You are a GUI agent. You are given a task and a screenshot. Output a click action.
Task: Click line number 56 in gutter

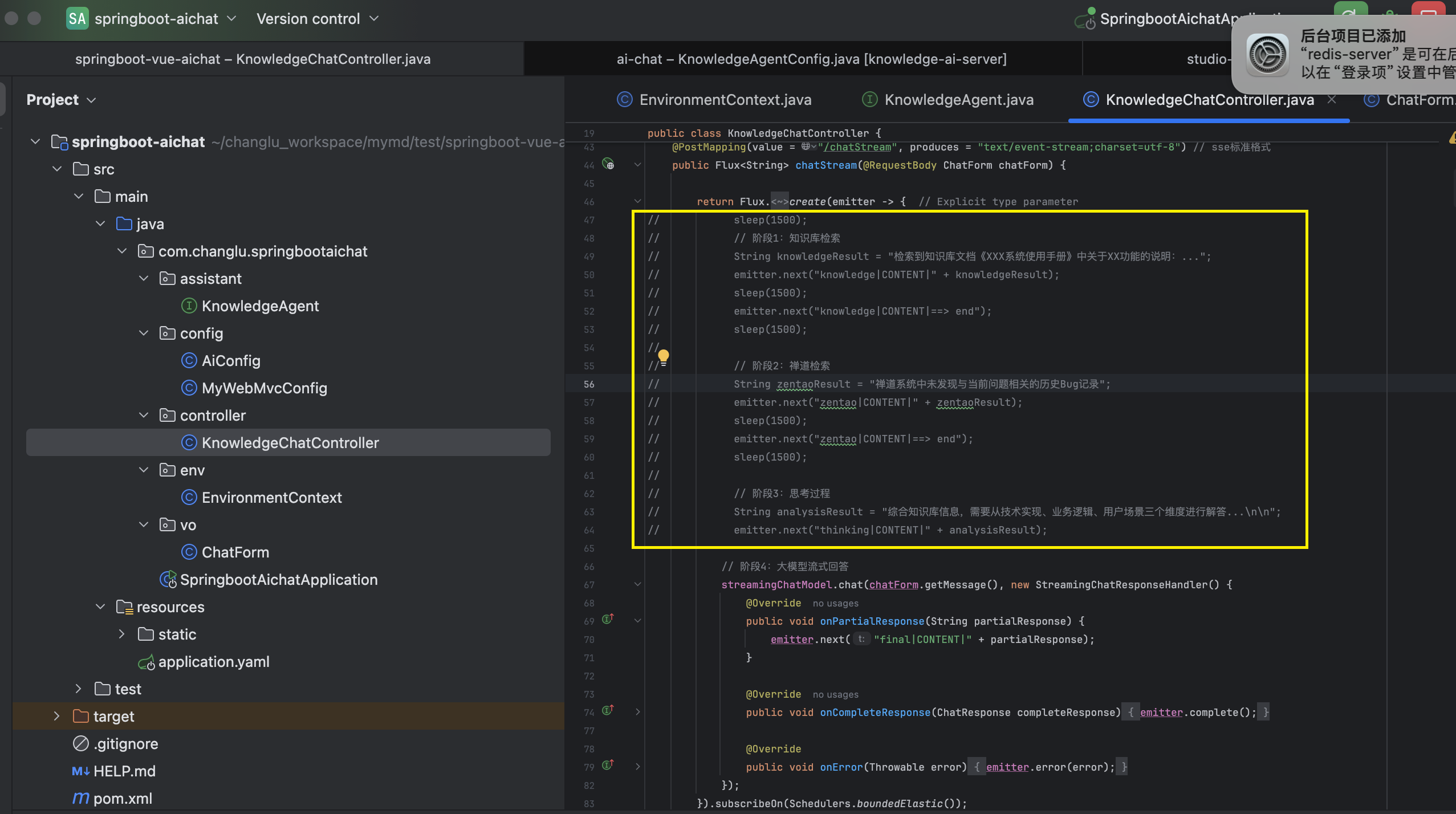[x=589, y=384]
